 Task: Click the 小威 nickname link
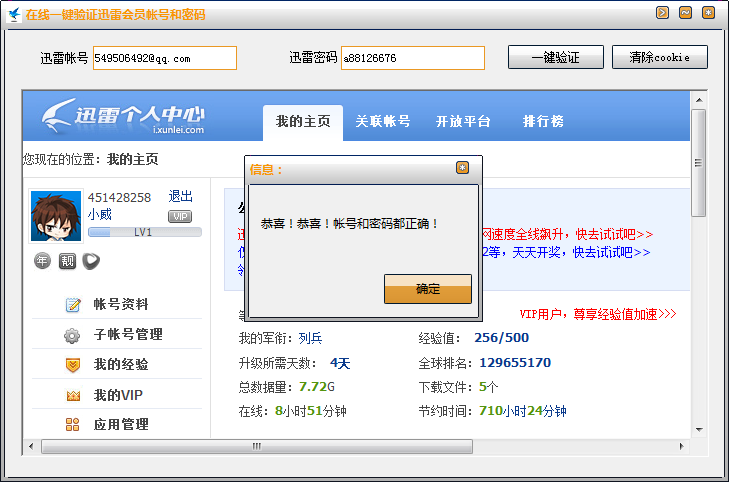click(100, 214)
